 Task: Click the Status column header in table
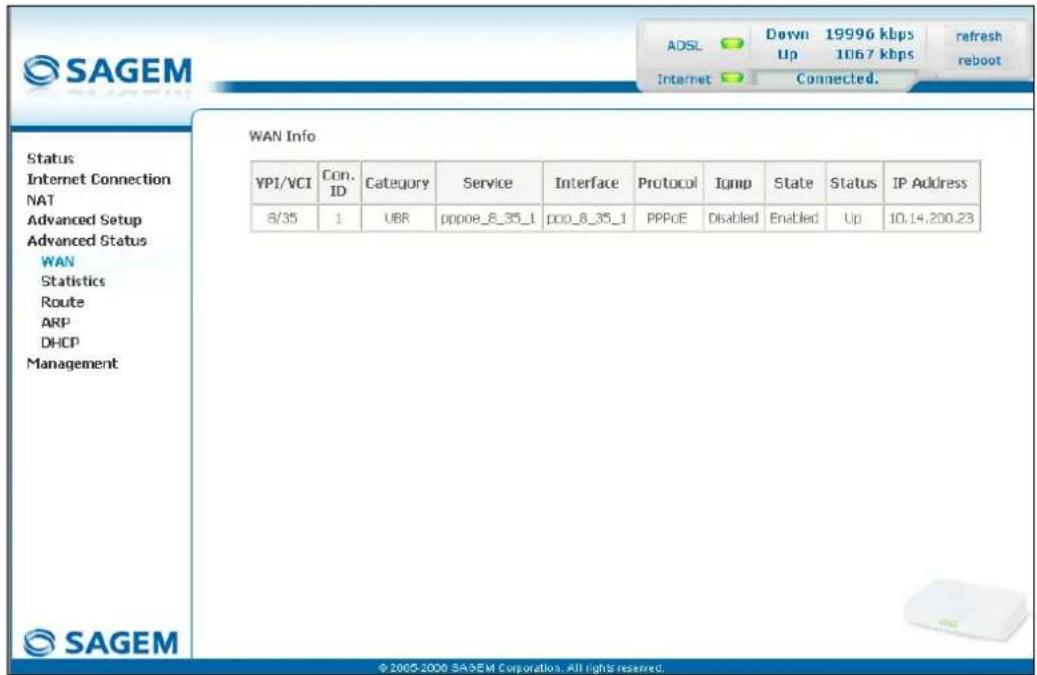click(x=853, y=183)
